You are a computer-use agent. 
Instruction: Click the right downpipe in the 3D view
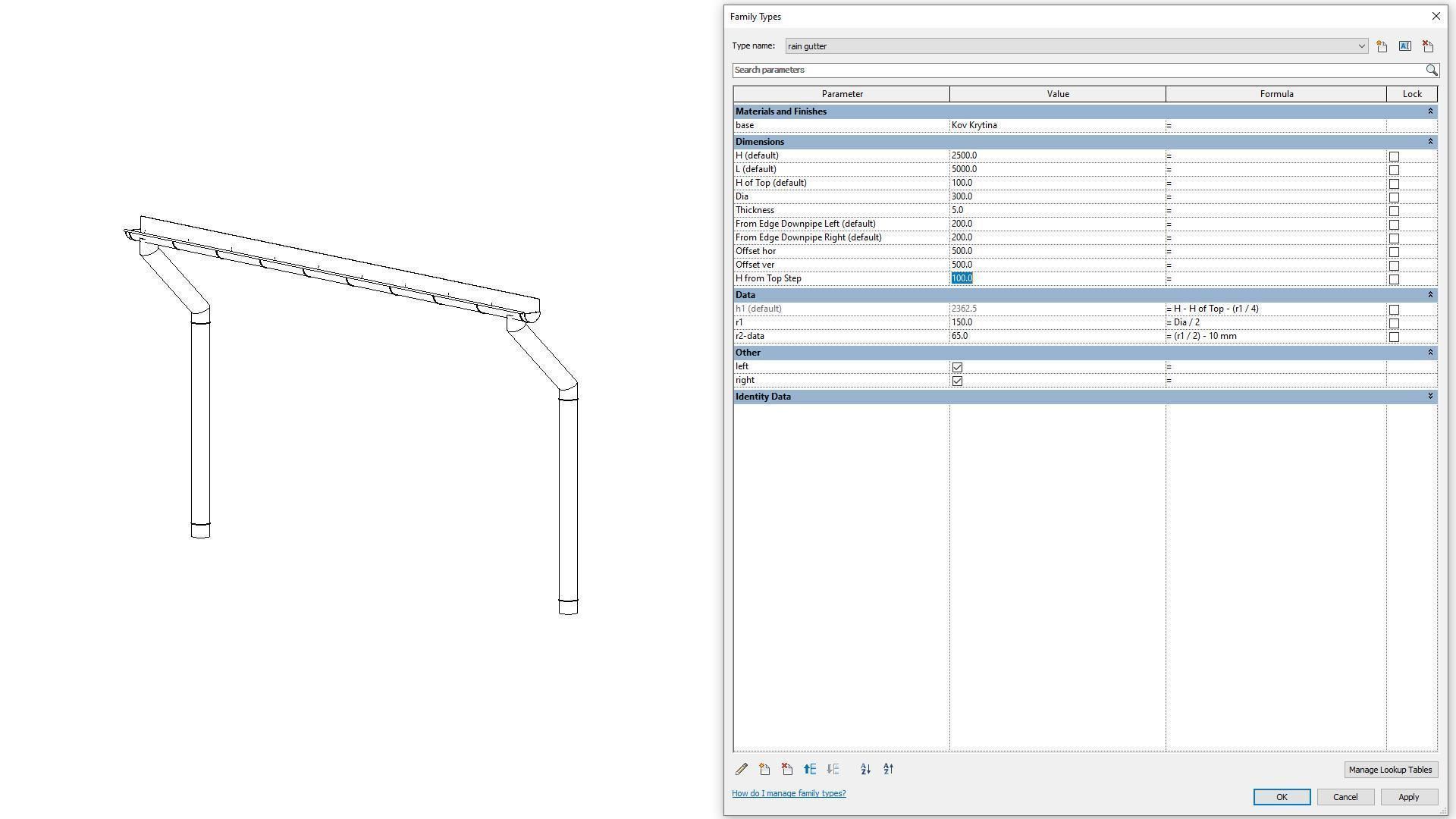[x=568, y=500]
